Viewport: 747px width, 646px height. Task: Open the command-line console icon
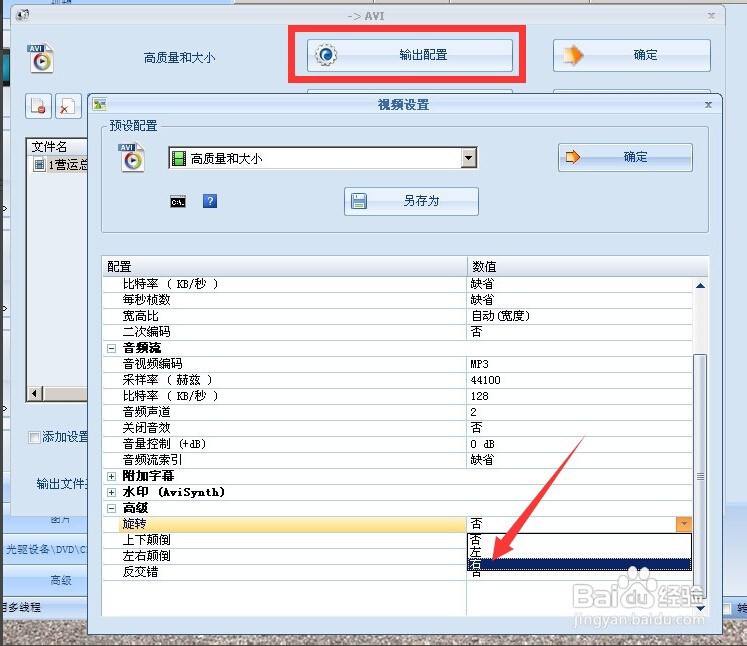(178, 202)
